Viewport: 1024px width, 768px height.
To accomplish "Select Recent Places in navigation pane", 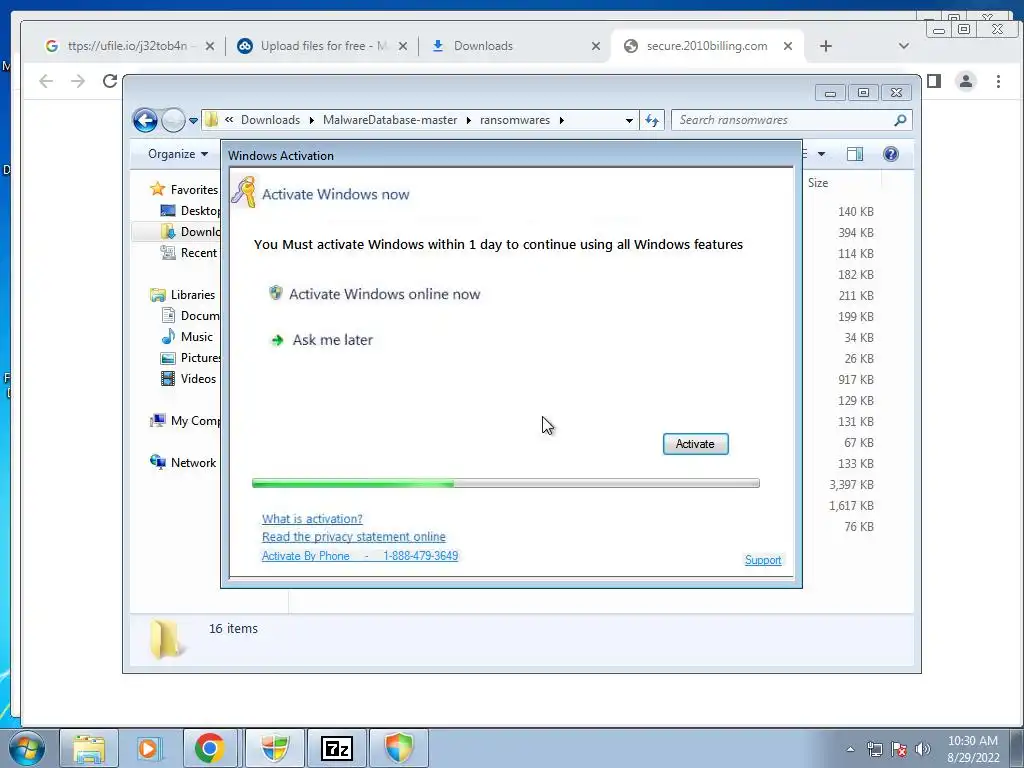I will [x=190, y=253].
